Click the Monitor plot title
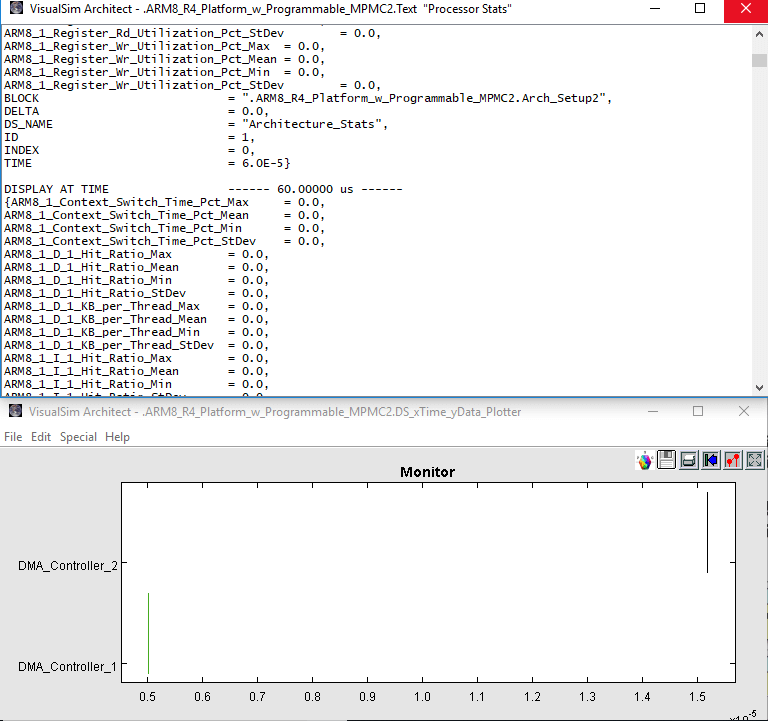768x721 pixels. pyautogui.click(x=427, y=472)
